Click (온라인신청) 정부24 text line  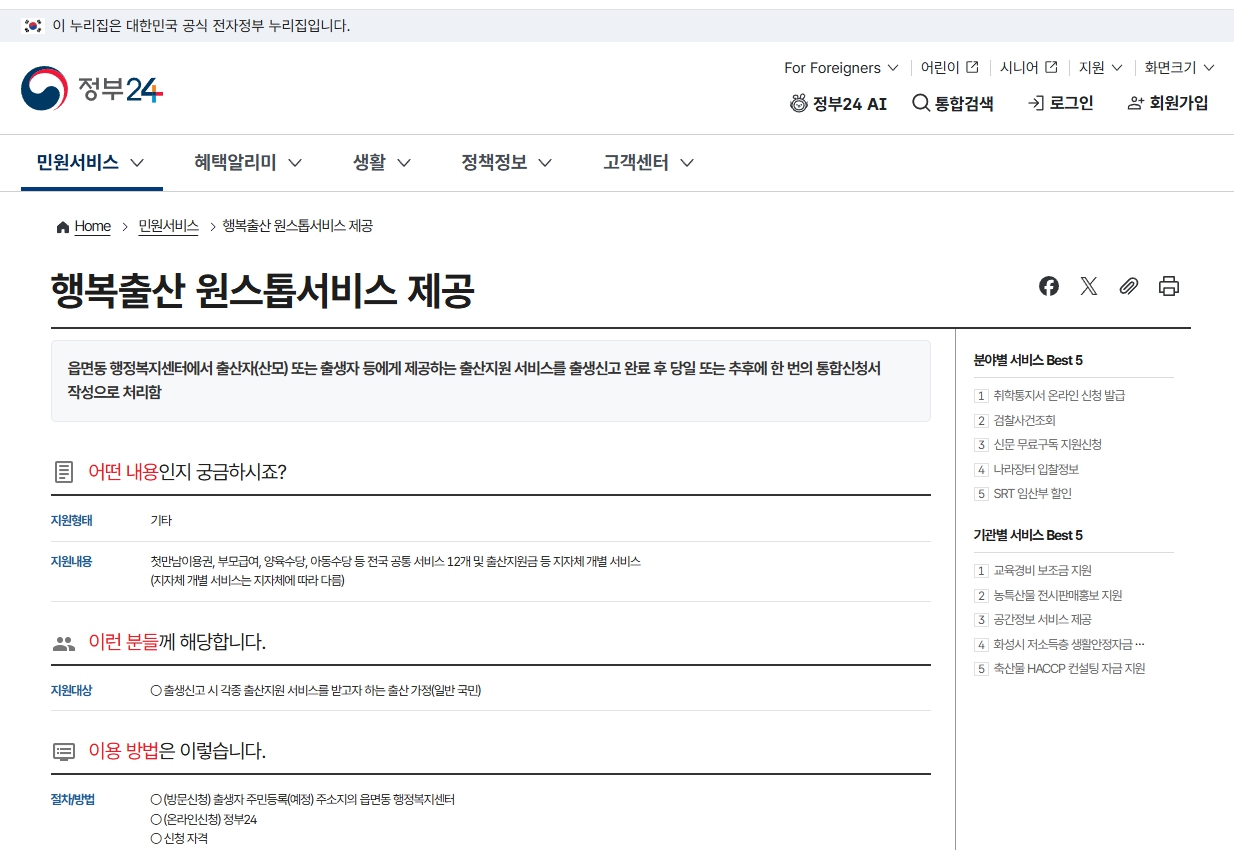(x=204, y=820)
